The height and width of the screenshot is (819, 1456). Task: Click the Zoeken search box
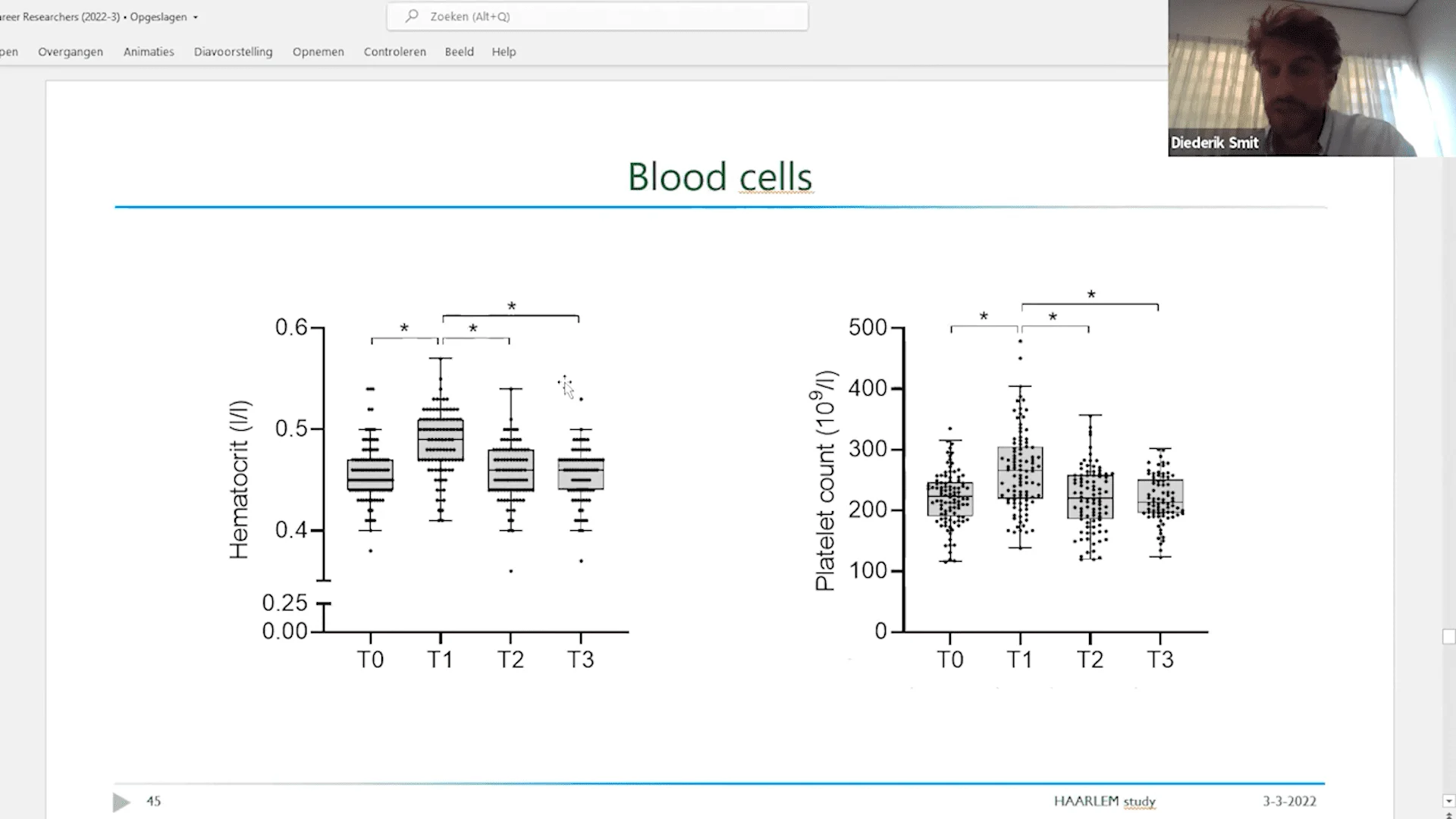point(598,16)
